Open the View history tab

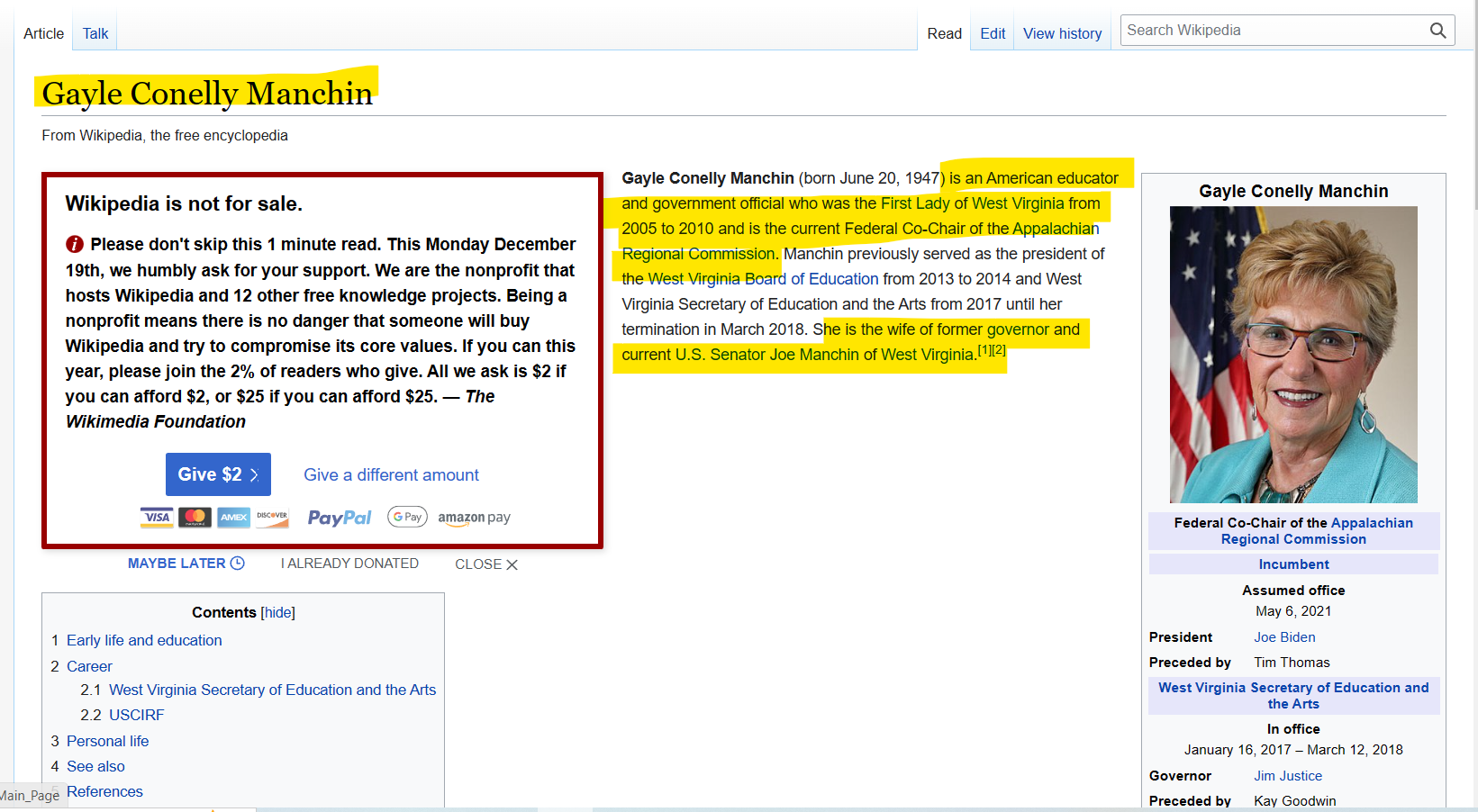[1063, 33]
